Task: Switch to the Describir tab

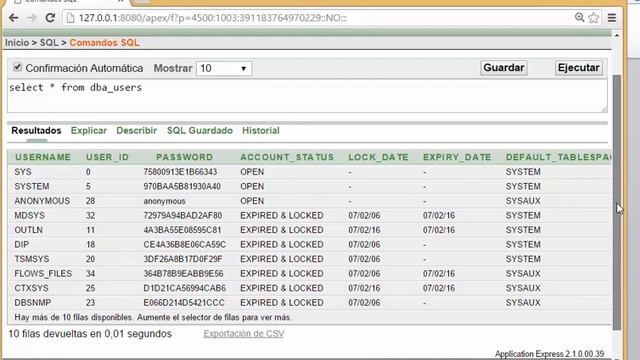Action: click(x=136, y=131)
